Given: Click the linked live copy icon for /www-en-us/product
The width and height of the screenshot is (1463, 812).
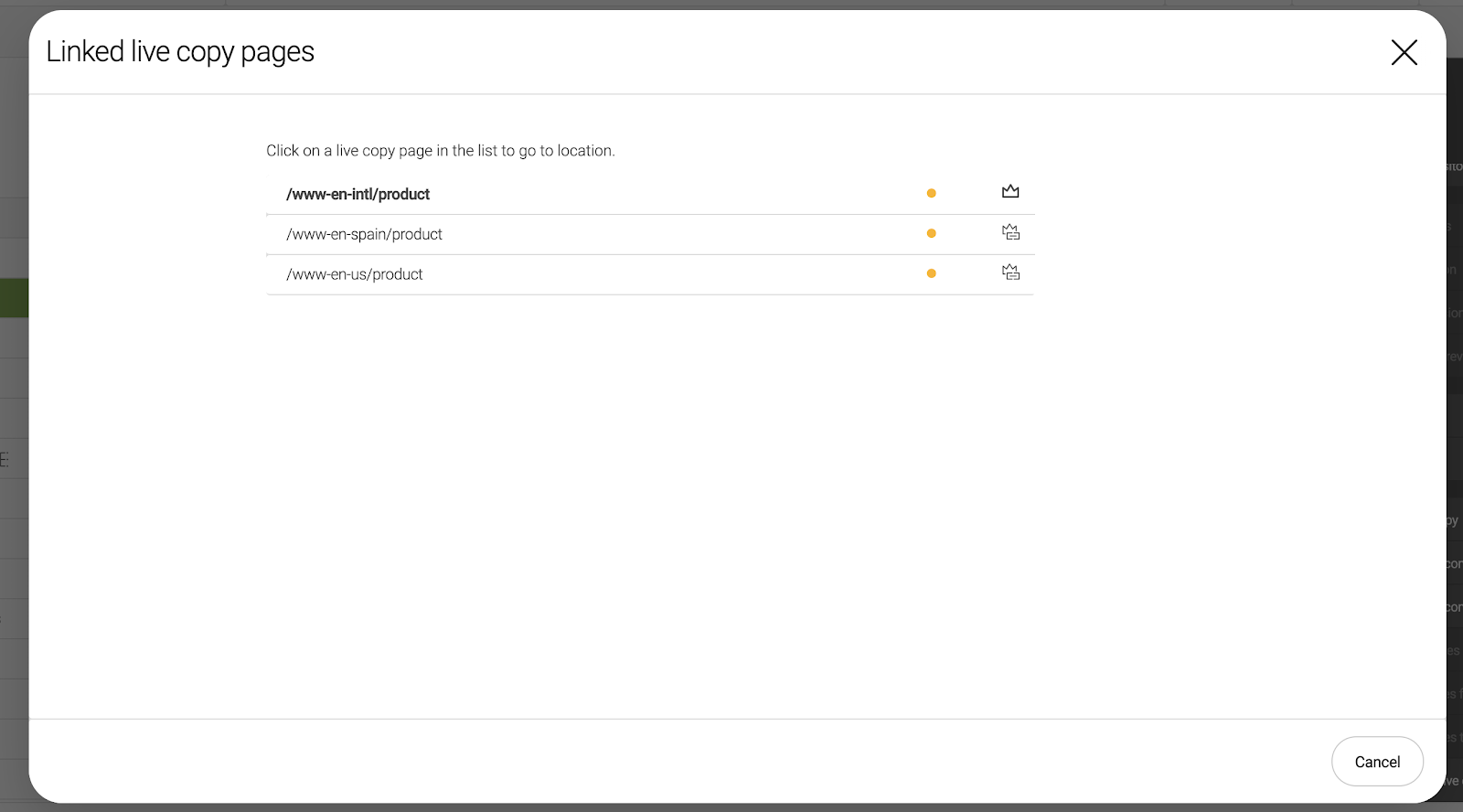Looking at the screenshot, I should coord(1010,272).
